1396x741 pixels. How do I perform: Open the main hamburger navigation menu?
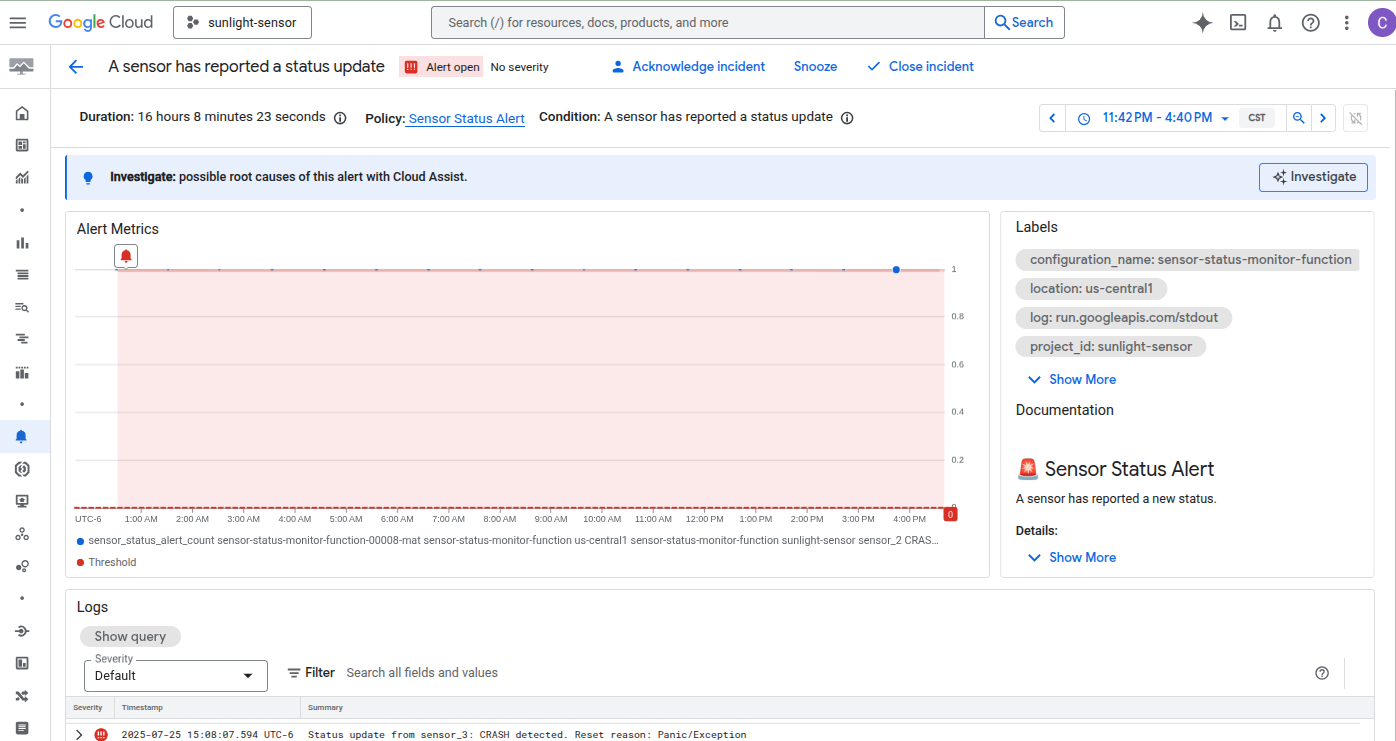pyautogui.click(x=18, y=22)
